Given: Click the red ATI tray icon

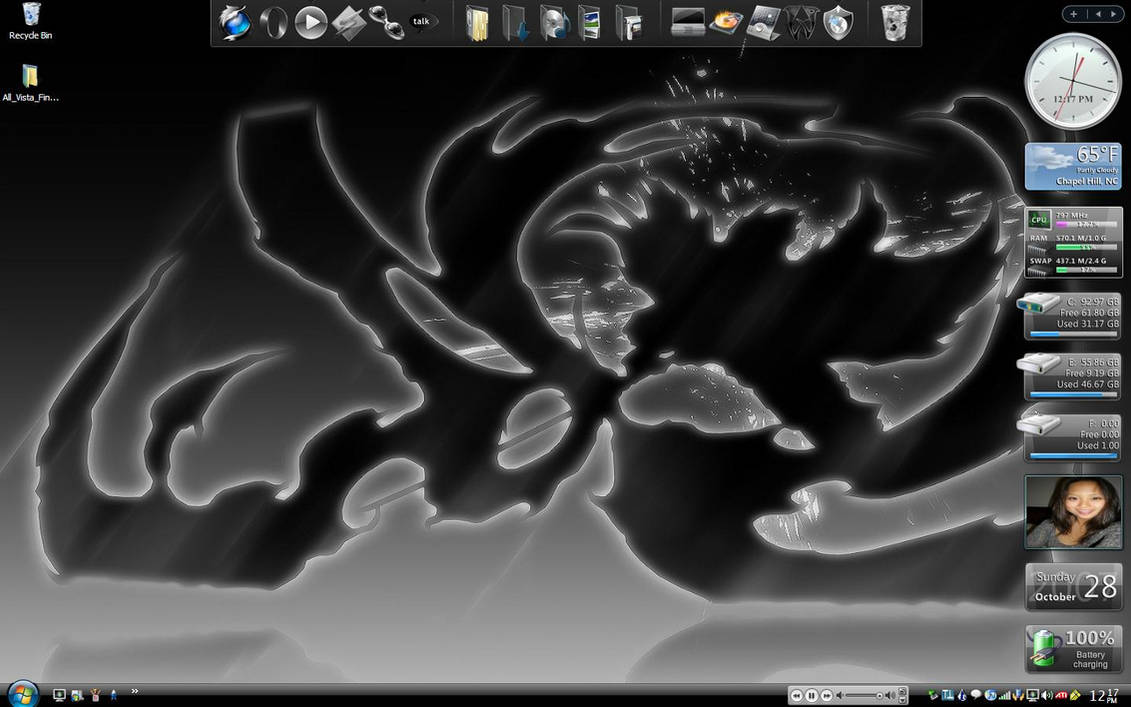Looking at the screenshot, I should pyautogui.click(x=1061, y=695).
